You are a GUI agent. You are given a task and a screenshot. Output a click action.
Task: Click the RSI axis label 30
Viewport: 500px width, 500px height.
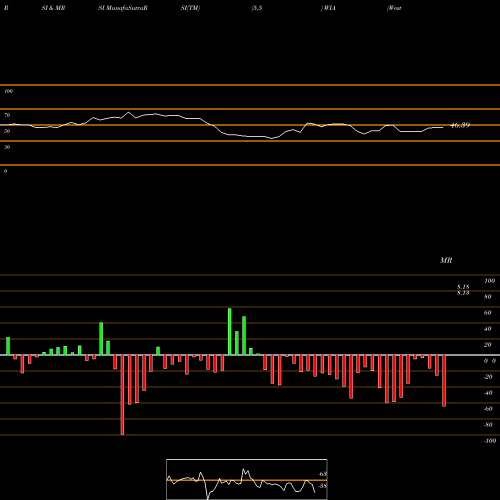click(x=7, y=147)
